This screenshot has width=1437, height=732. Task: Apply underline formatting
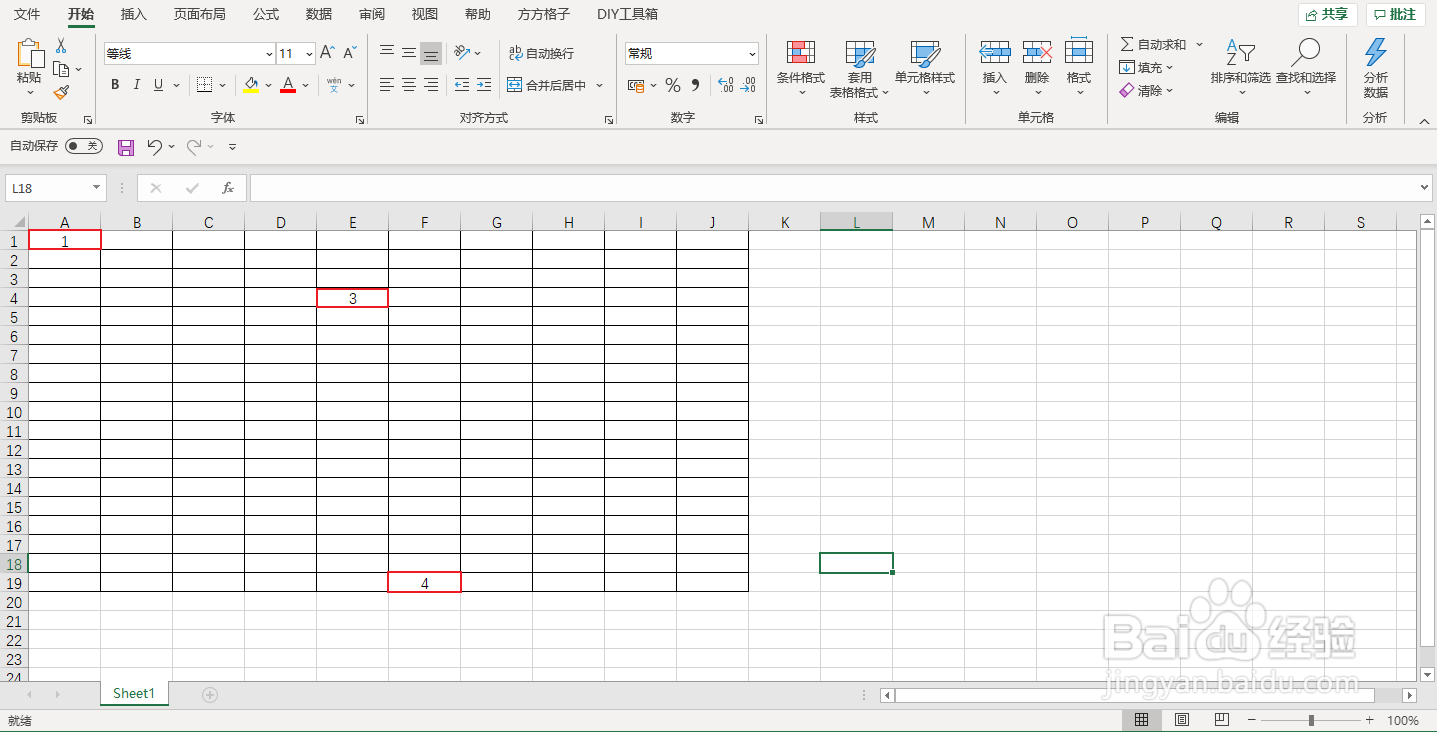click(x=158, y=85)
